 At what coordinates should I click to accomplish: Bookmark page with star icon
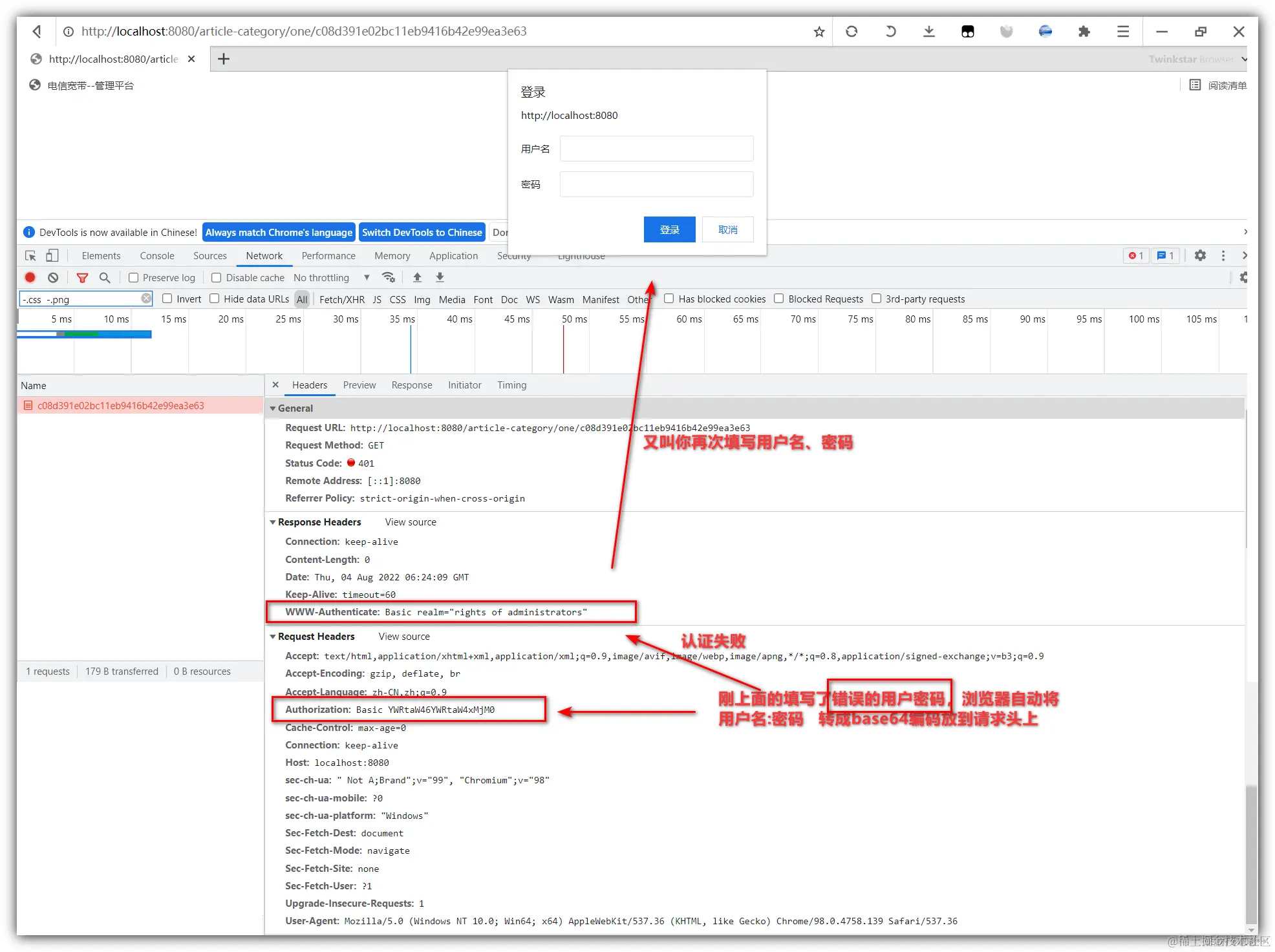pos(819,32)
